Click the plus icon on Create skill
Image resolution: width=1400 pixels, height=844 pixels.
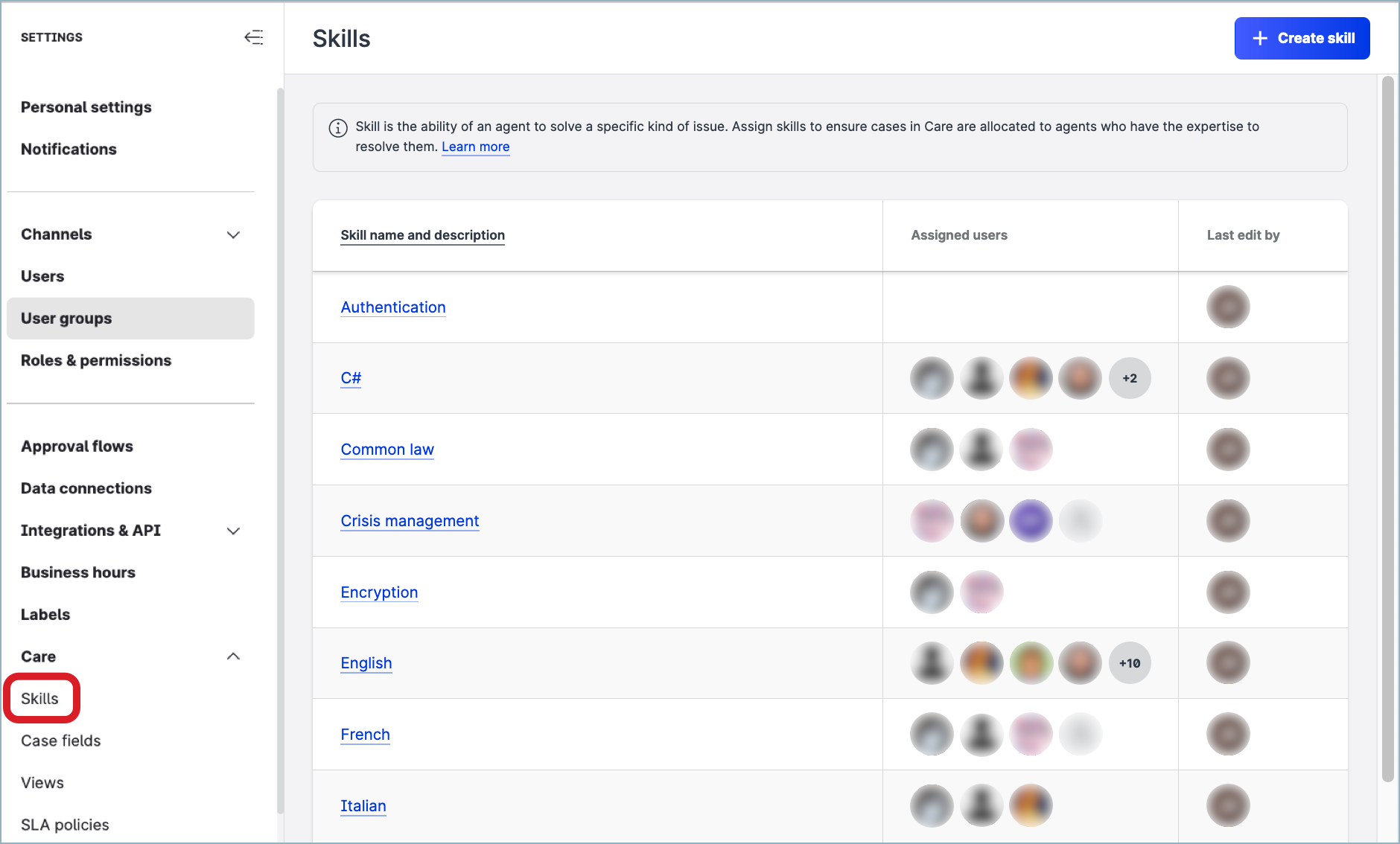[x=1259, y=38]
